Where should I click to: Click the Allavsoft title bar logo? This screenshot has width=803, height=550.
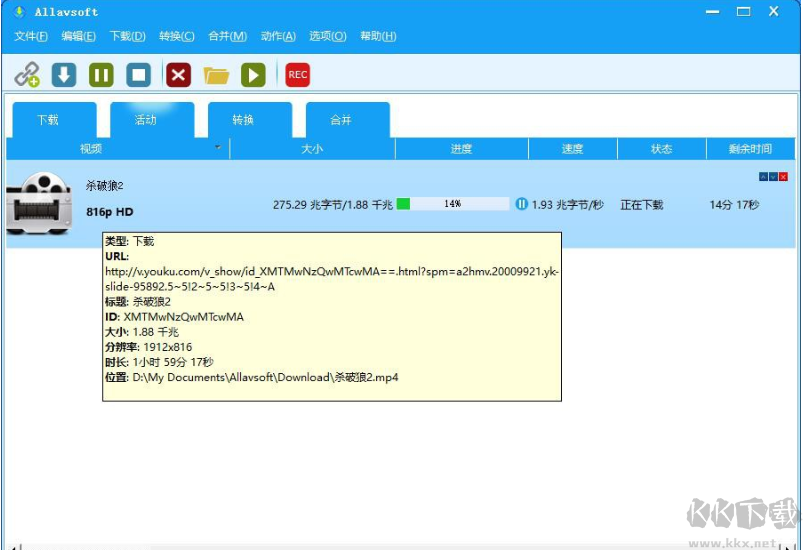point(19,11)
